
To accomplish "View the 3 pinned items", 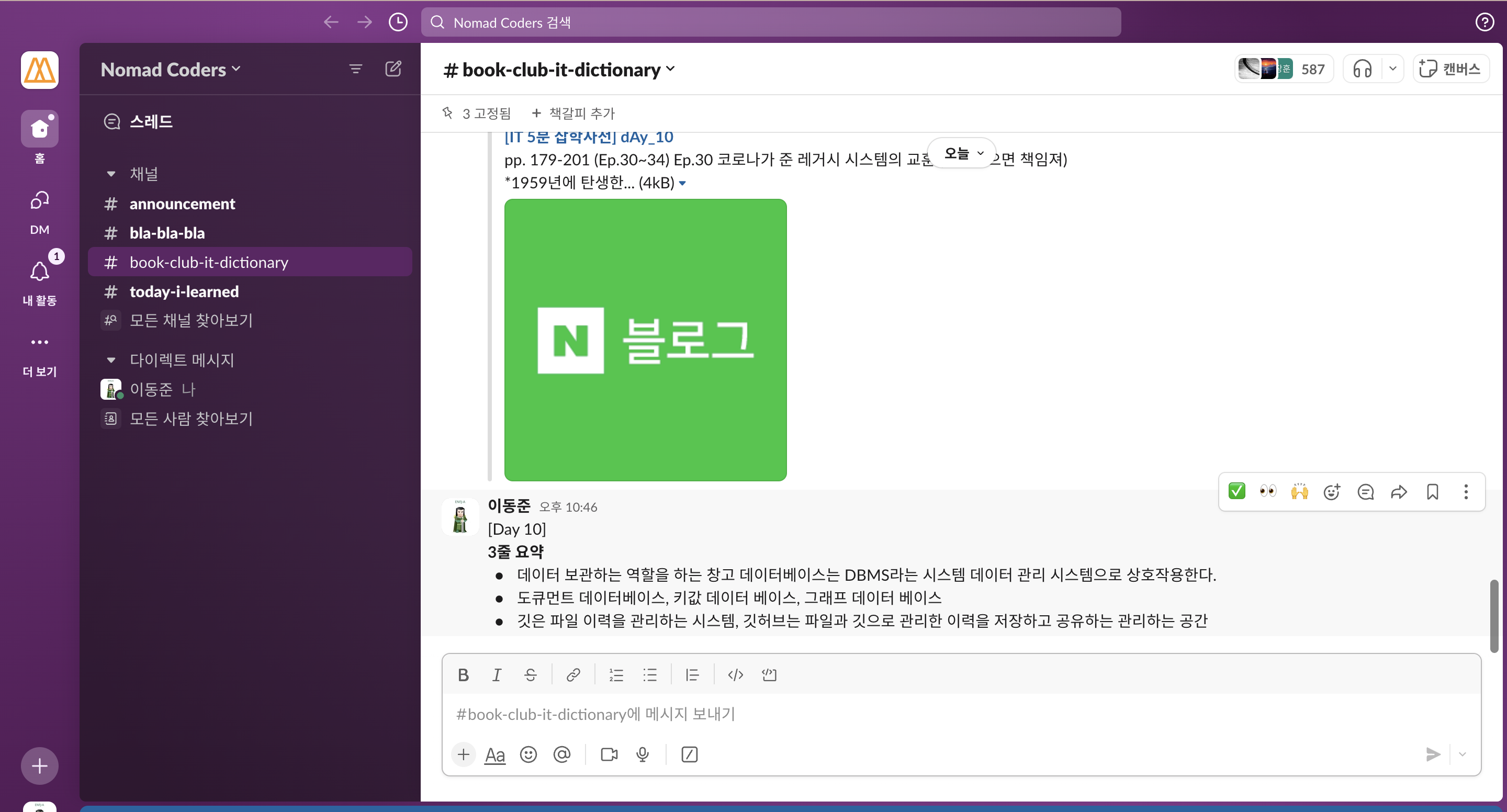I will [x=476, y=113].
